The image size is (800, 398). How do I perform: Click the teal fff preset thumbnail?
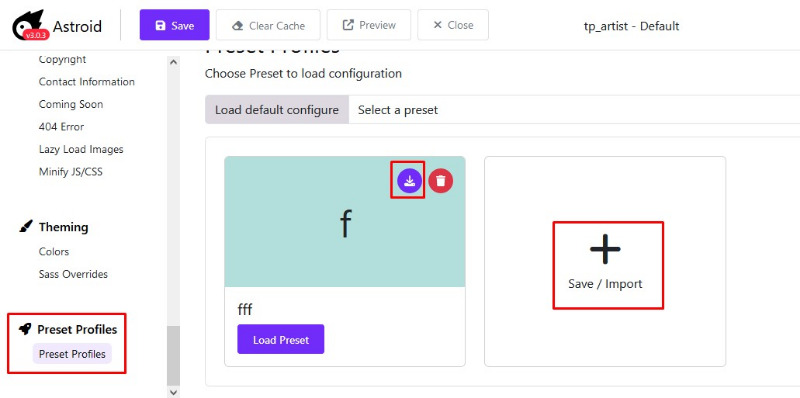click(345, 221)
